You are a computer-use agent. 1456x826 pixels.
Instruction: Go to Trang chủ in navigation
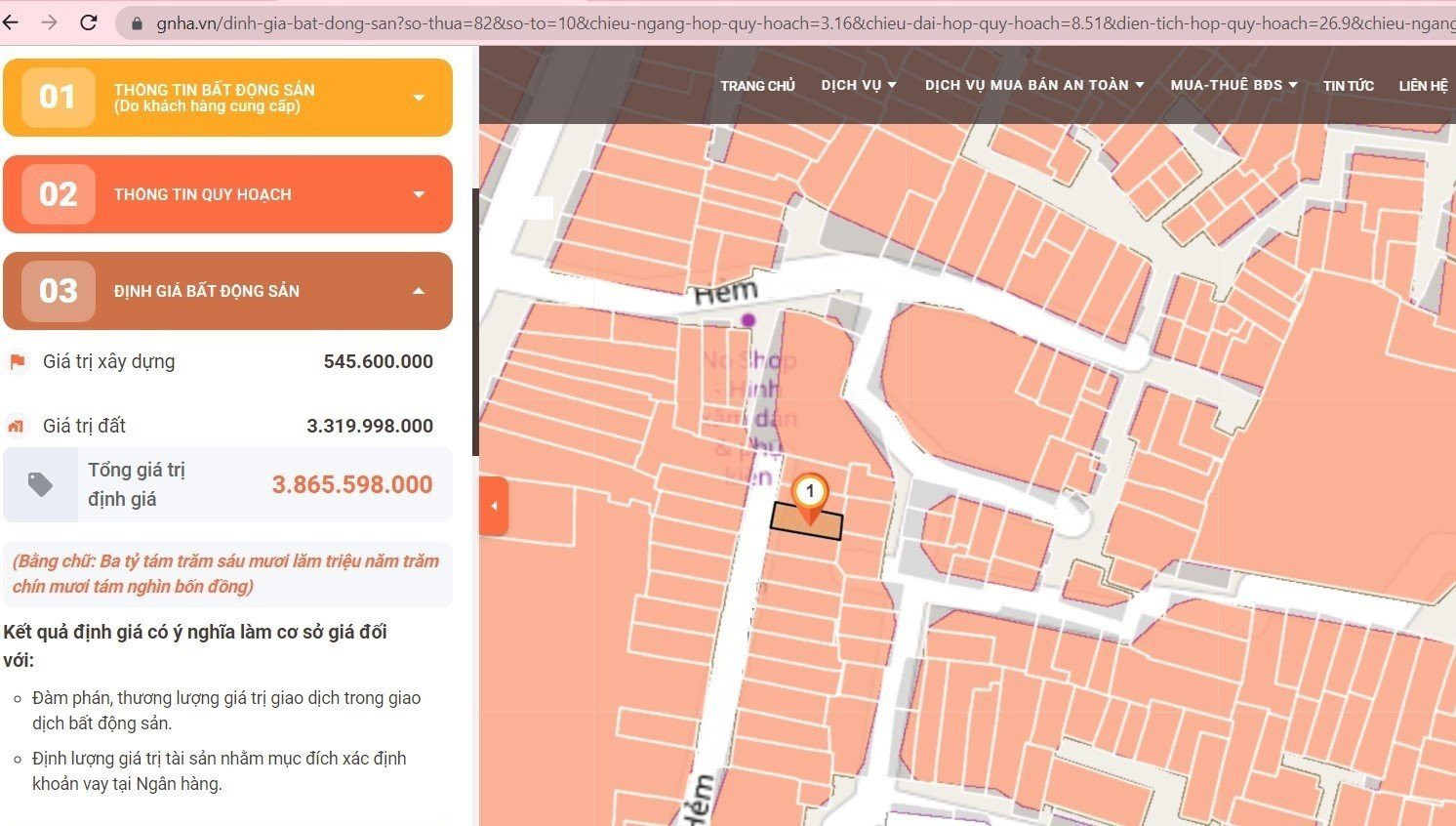click(757, 86)
